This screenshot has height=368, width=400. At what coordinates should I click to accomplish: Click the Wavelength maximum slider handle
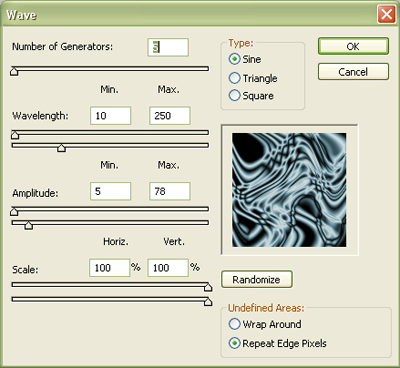tap(61, 148)
